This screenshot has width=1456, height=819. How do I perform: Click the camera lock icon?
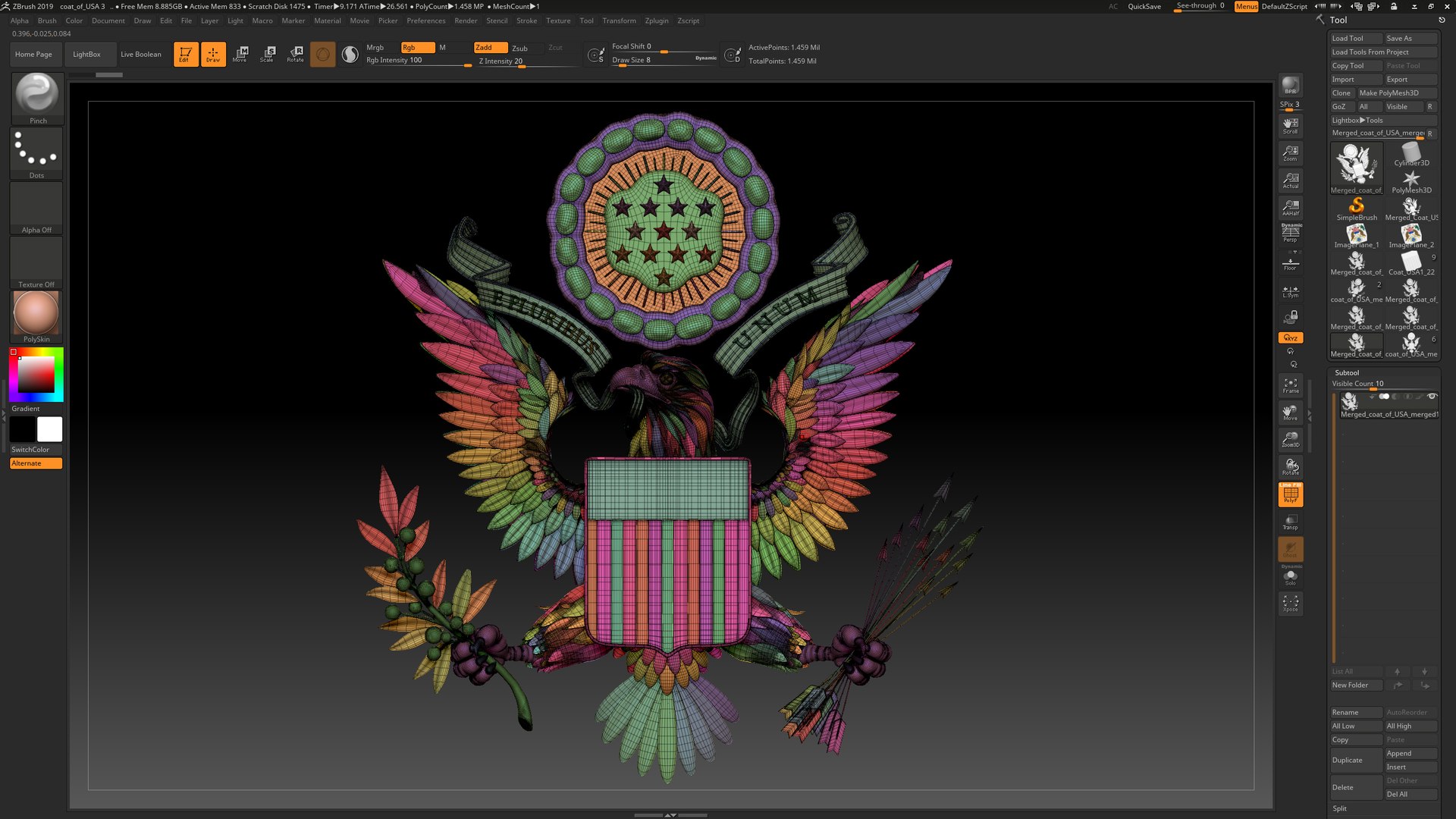coord(1291,316)
